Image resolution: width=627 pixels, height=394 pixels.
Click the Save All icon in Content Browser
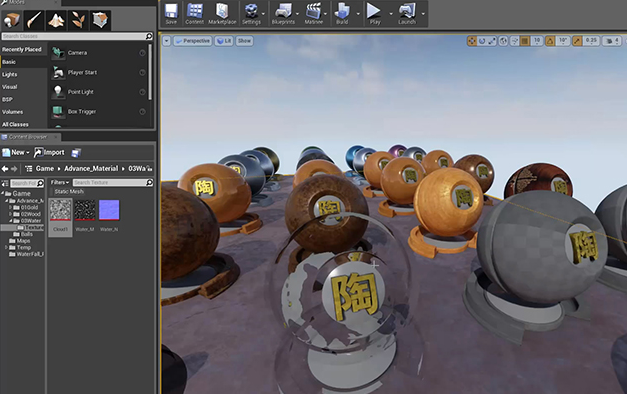tap(76, 152)
